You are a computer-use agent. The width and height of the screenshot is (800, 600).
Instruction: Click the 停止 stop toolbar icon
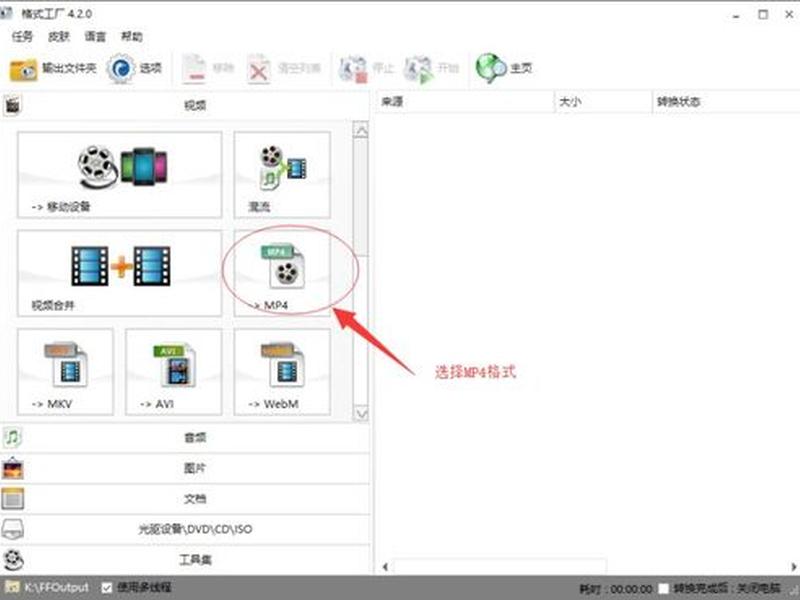coord(353,68)
